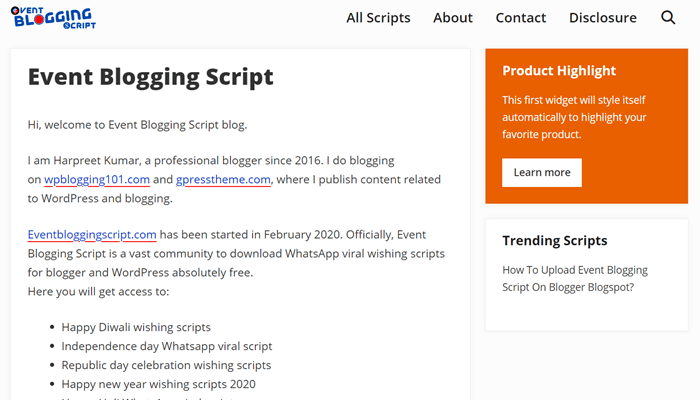This screenshot has height=400, width=700.
Task: Click the 'This first widget will style itself' text
Action: [574, 100]
